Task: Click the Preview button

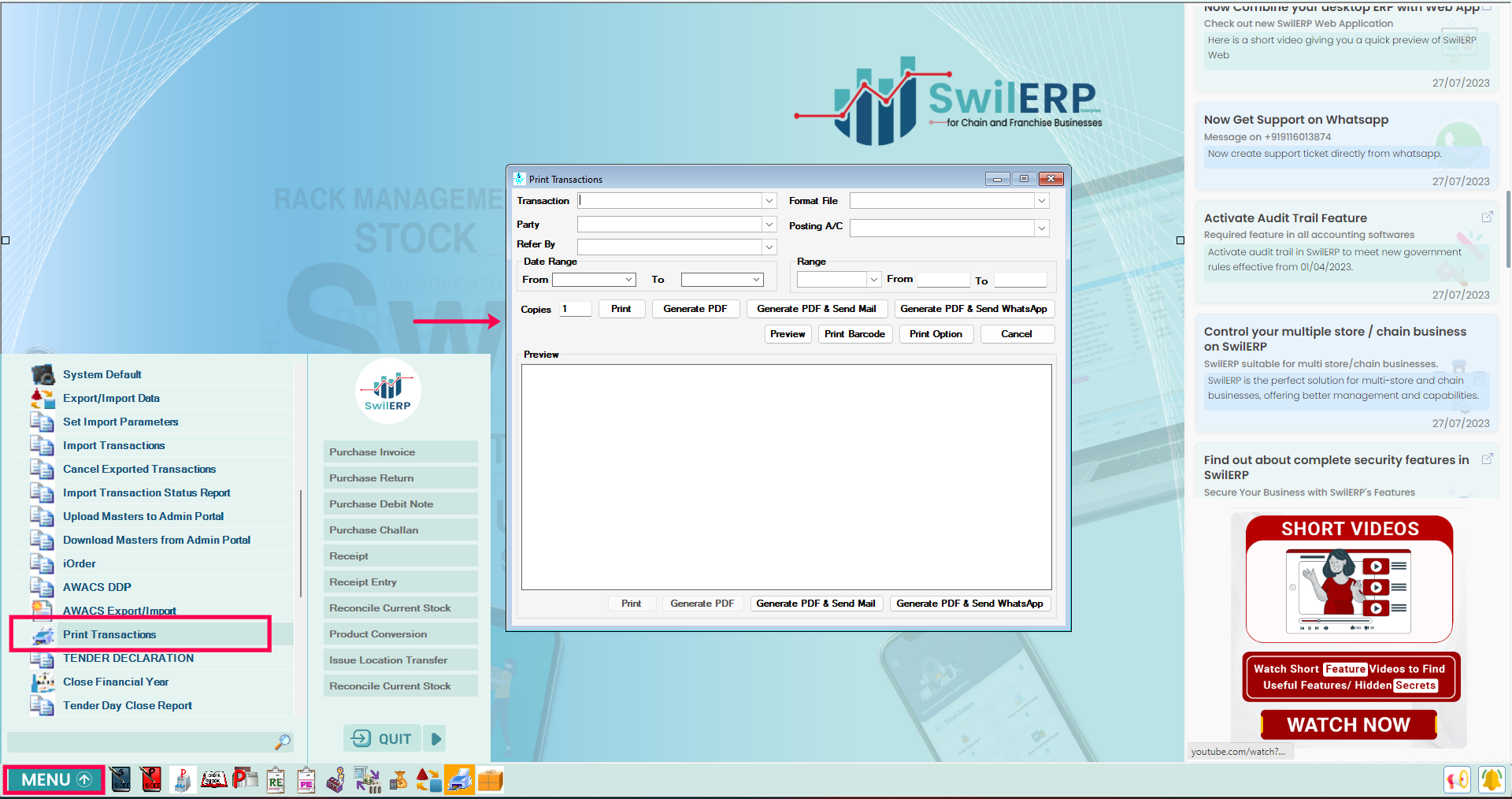Action: click(787, 334)
